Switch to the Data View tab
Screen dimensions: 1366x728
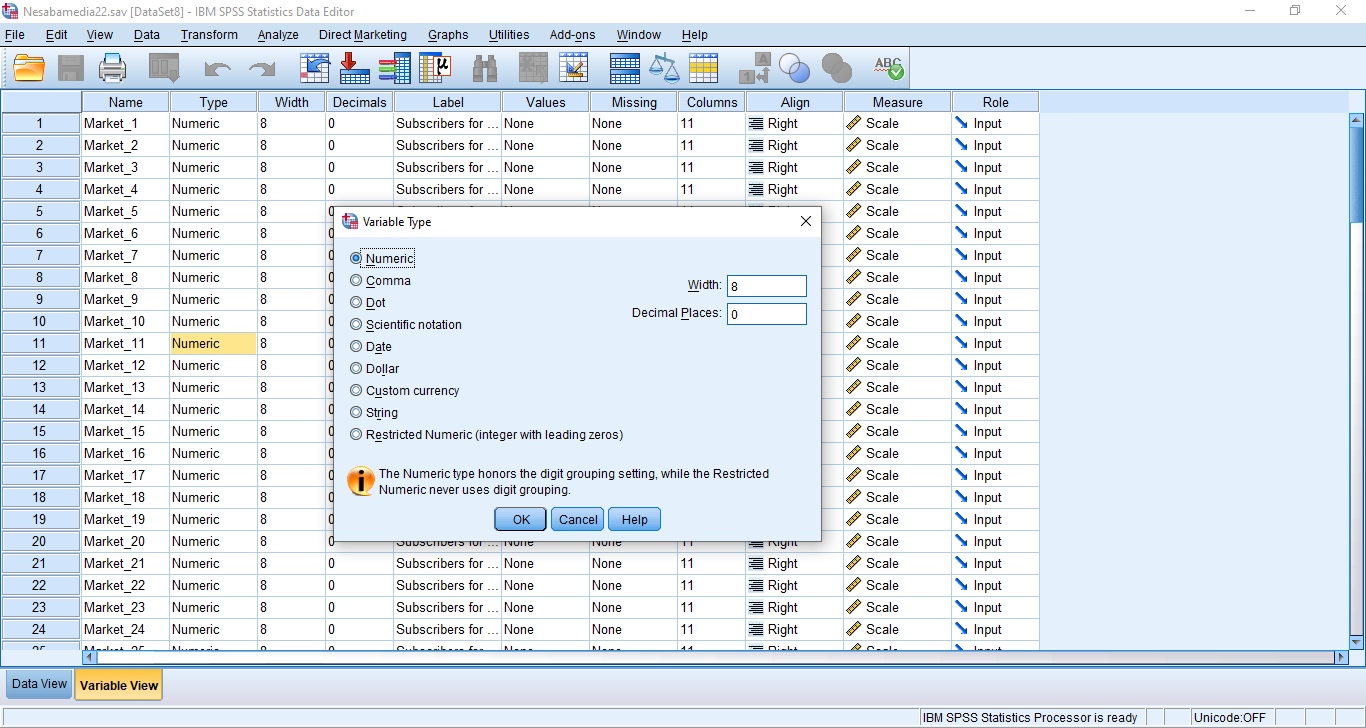click(x=39, y=685)
